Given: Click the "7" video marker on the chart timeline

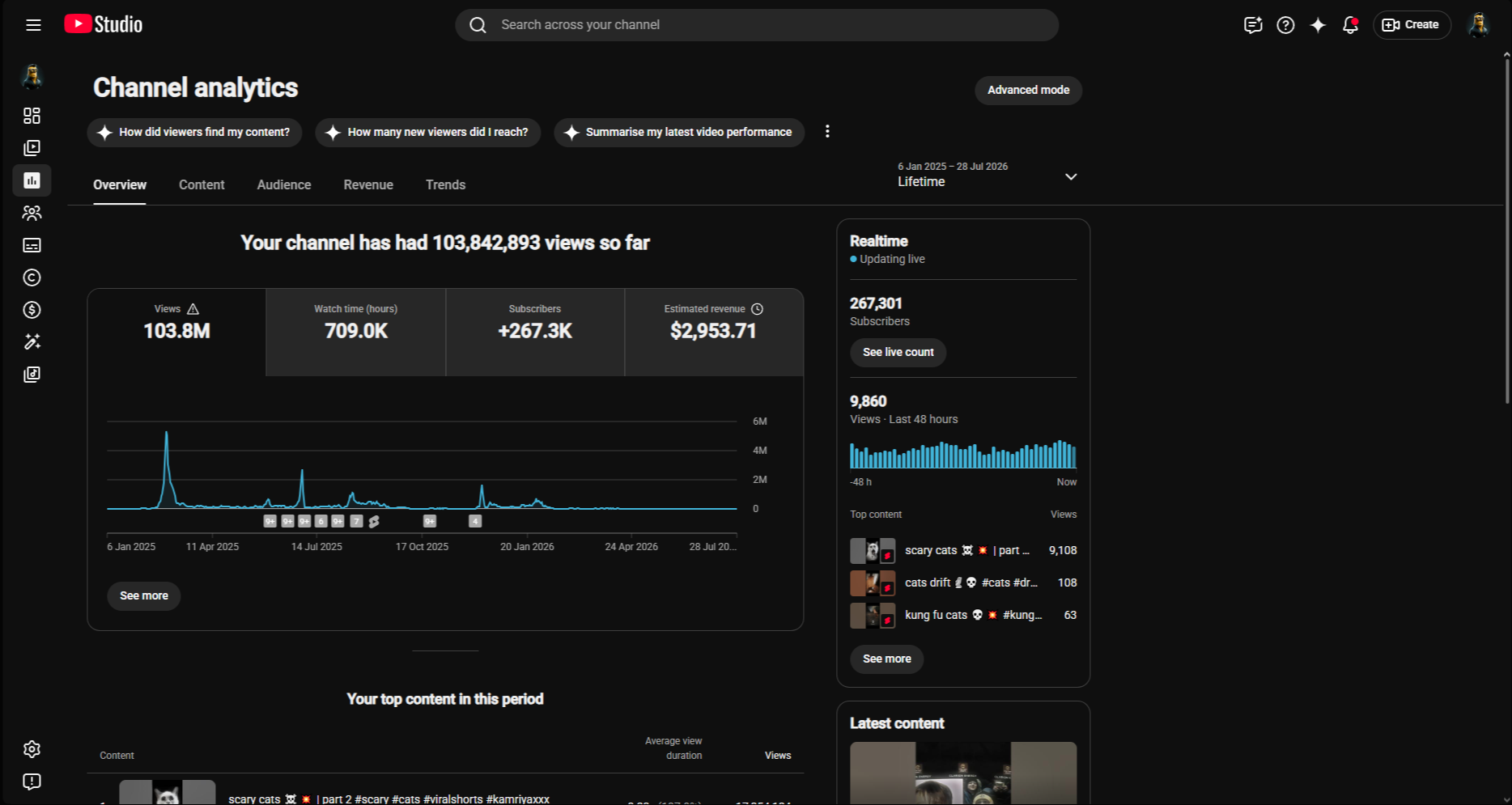Looking at the screenshot, I should 356,522.
